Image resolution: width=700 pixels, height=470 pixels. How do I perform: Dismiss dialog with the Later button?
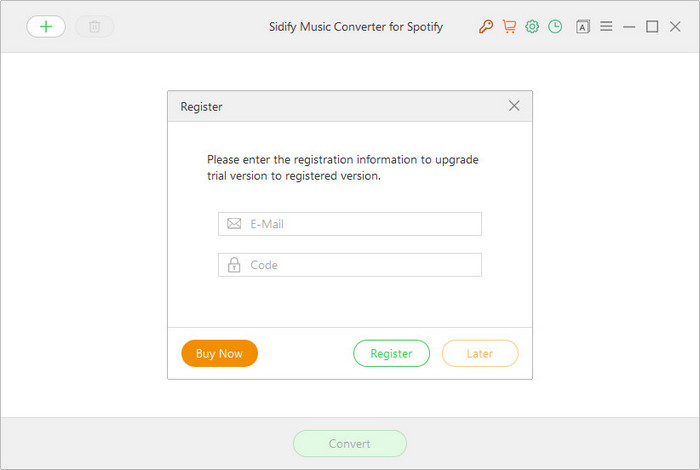[x=480, y=354]
